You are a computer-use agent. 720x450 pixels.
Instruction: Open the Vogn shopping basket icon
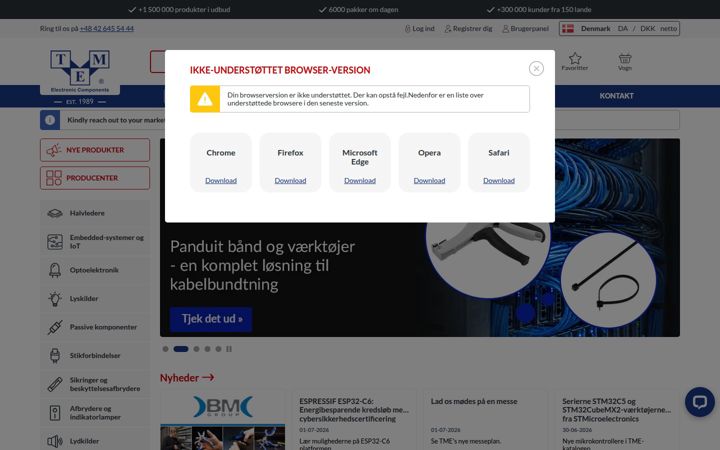[x=625, y=61]
